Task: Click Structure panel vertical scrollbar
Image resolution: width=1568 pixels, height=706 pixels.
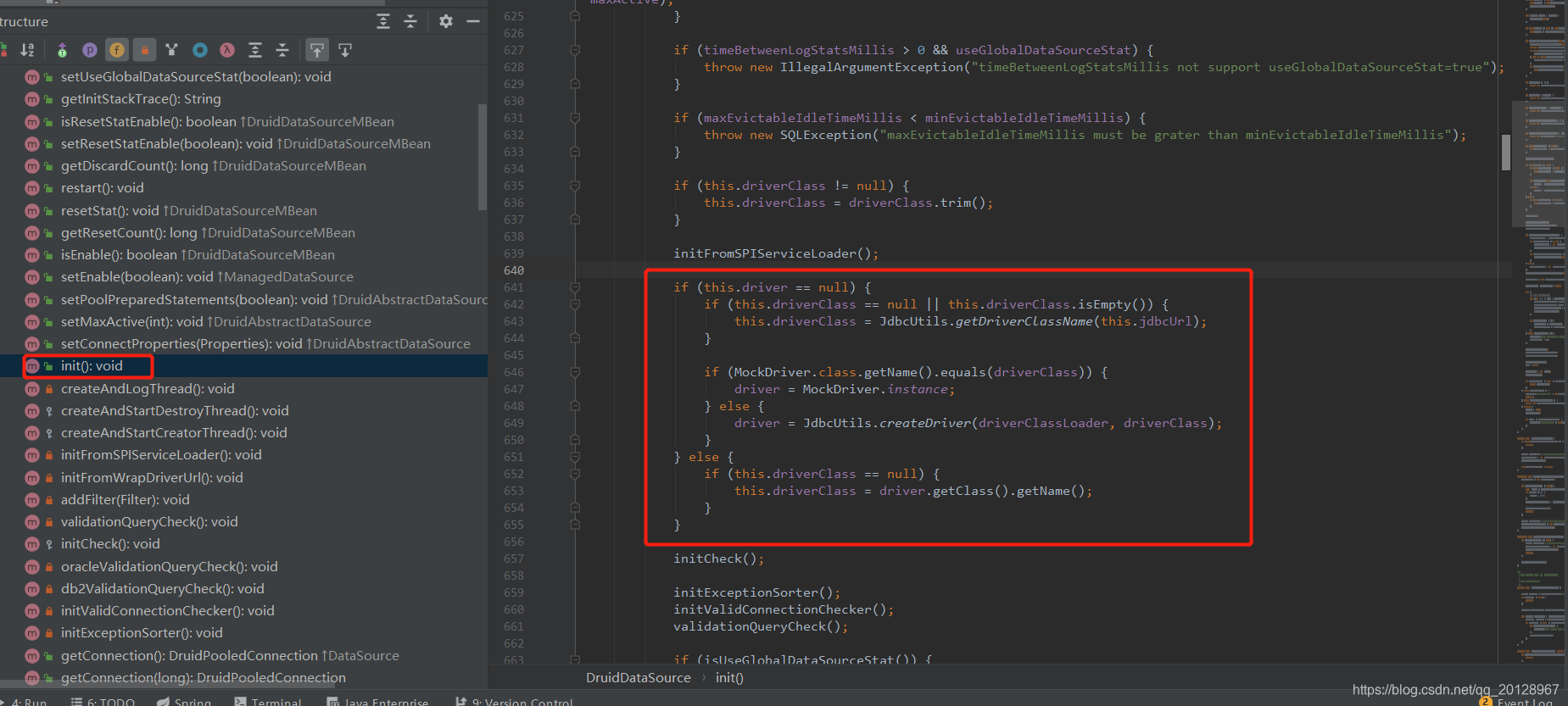Action: tap(483, 157)
